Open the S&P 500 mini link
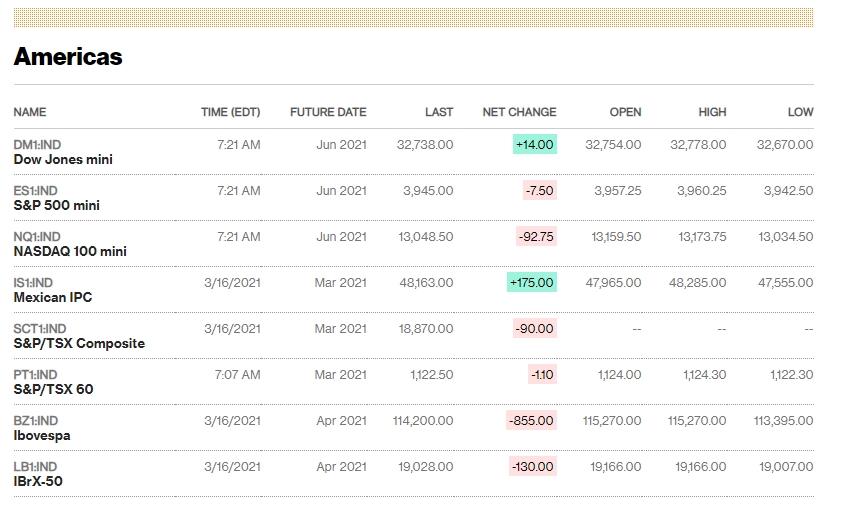847x529 pixels. coord(57,206)
